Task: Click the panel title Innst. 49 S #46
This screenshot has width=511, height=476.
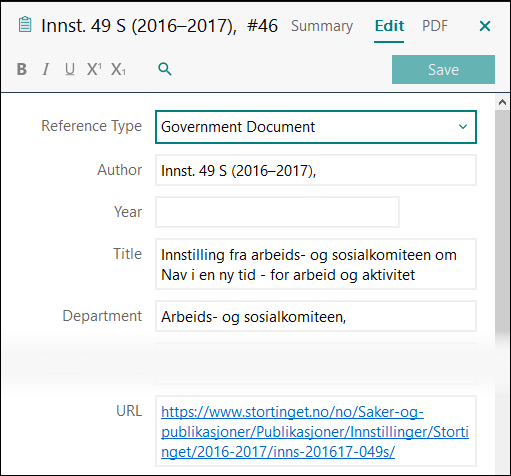Action: 159,26
